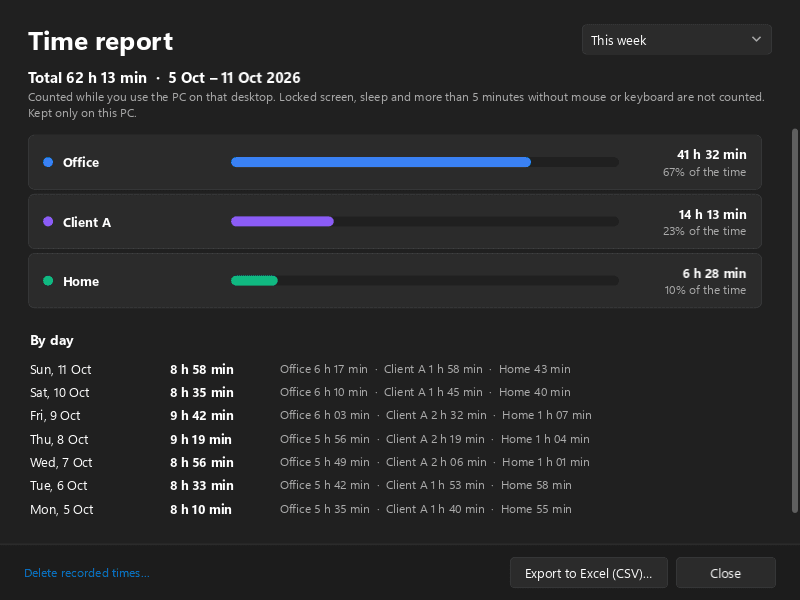Click the Client A time progress bar

pos(424,221)
